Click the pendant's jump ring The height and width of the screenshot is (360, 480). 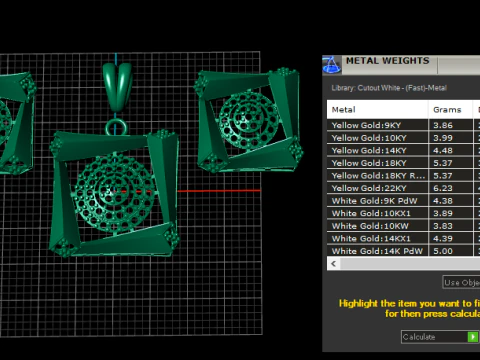116,127
